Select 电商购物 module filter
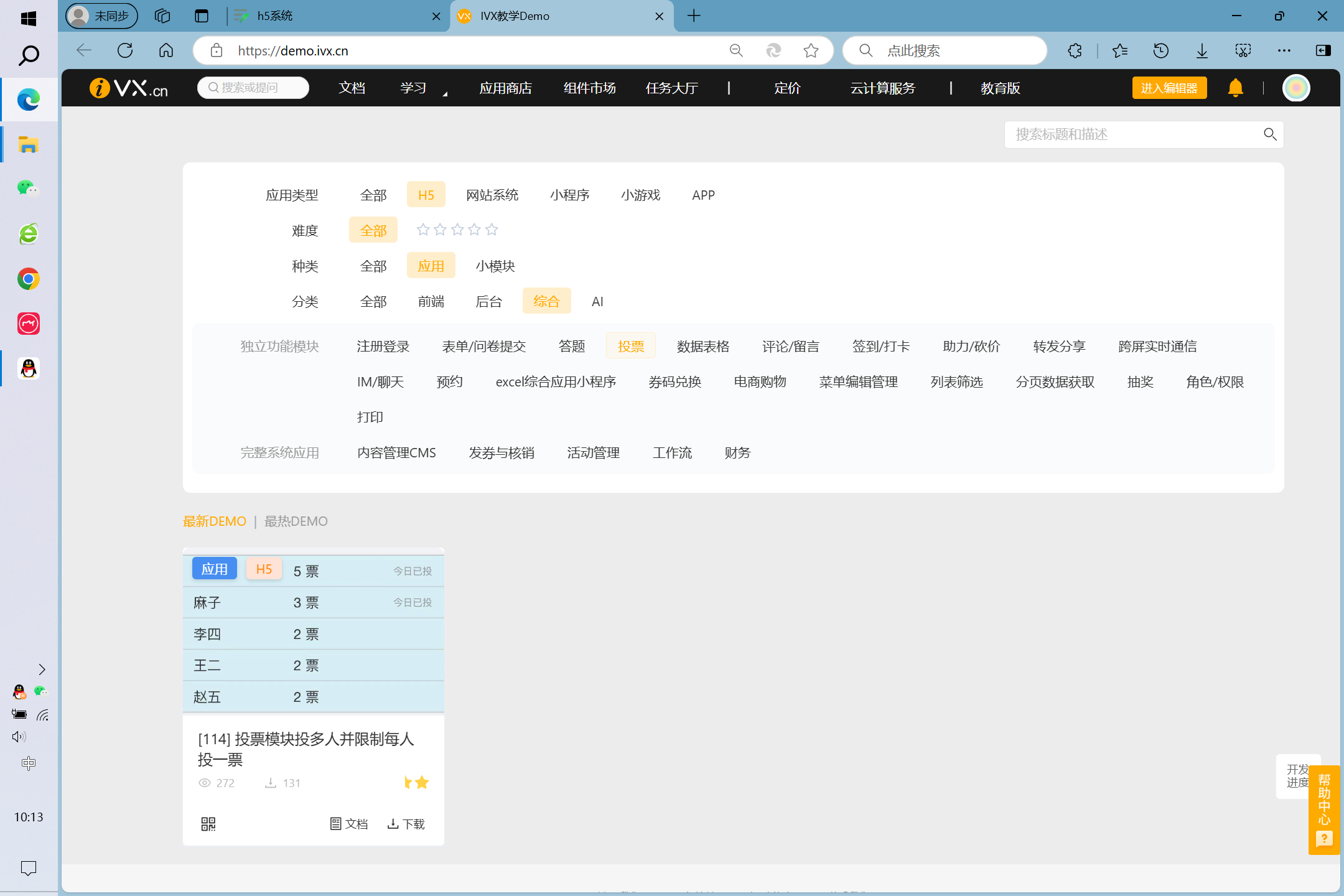The image size is (1344, 896). [x=760, y=381]
